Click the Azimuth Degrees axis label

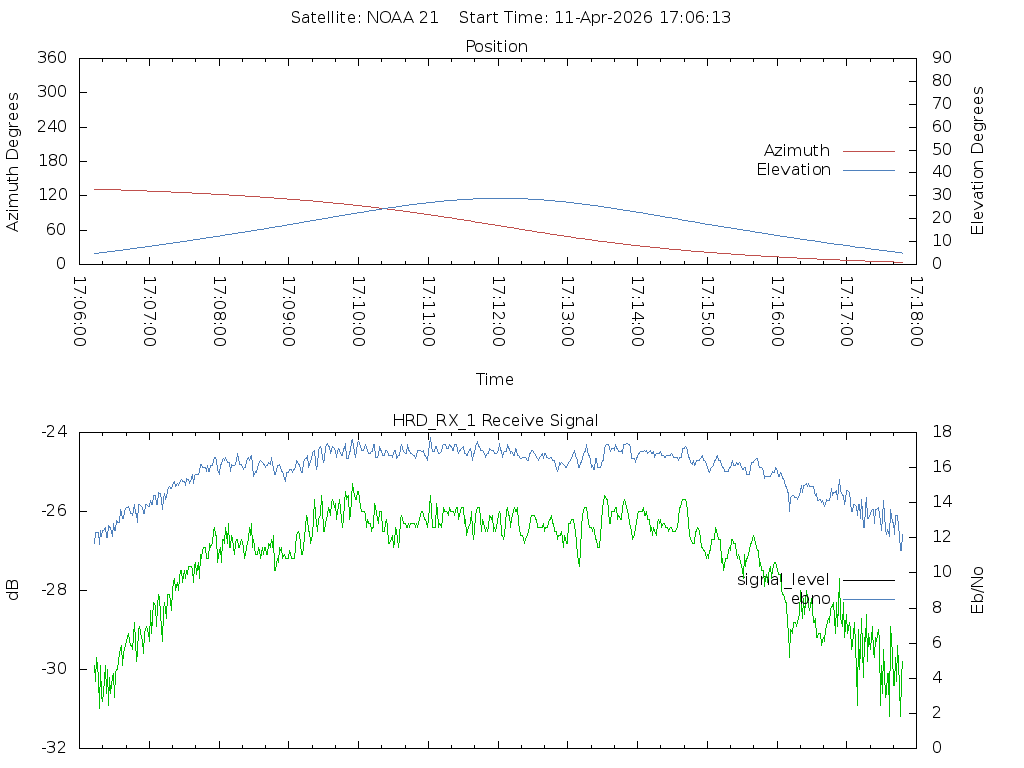[x=13, y=161]
